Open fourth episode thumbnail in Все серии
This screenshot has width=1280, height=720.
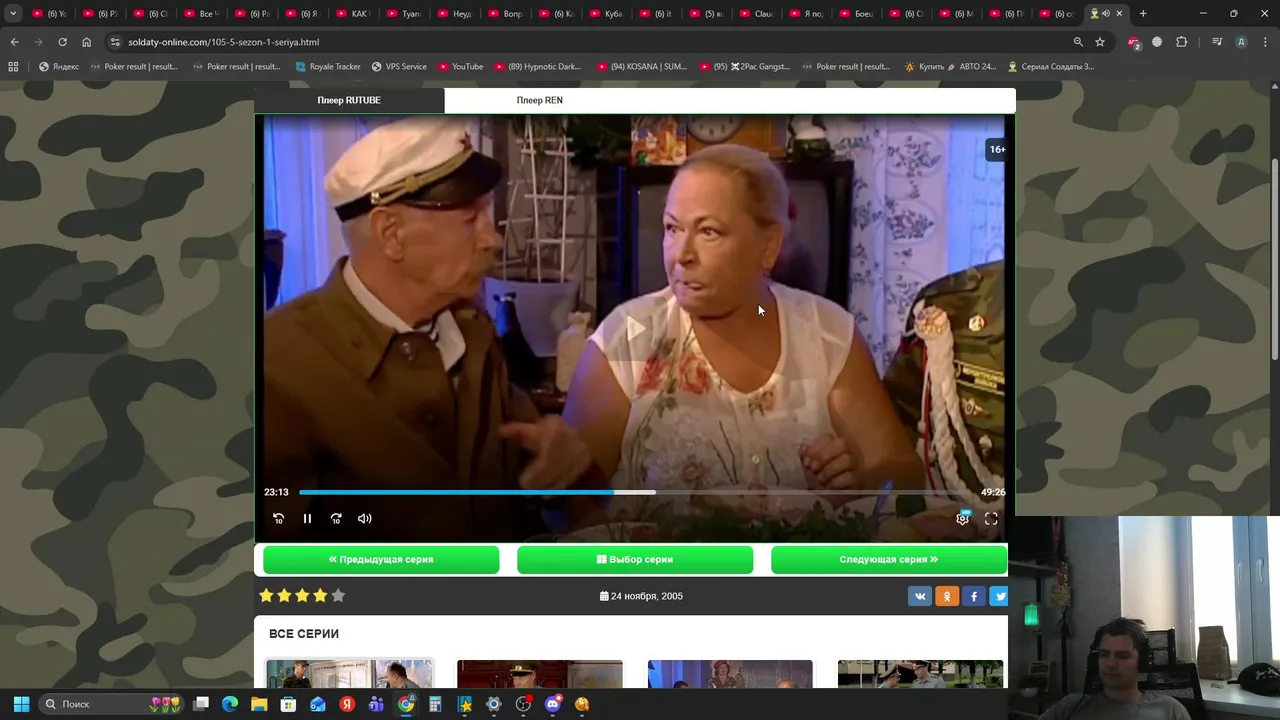920,674
